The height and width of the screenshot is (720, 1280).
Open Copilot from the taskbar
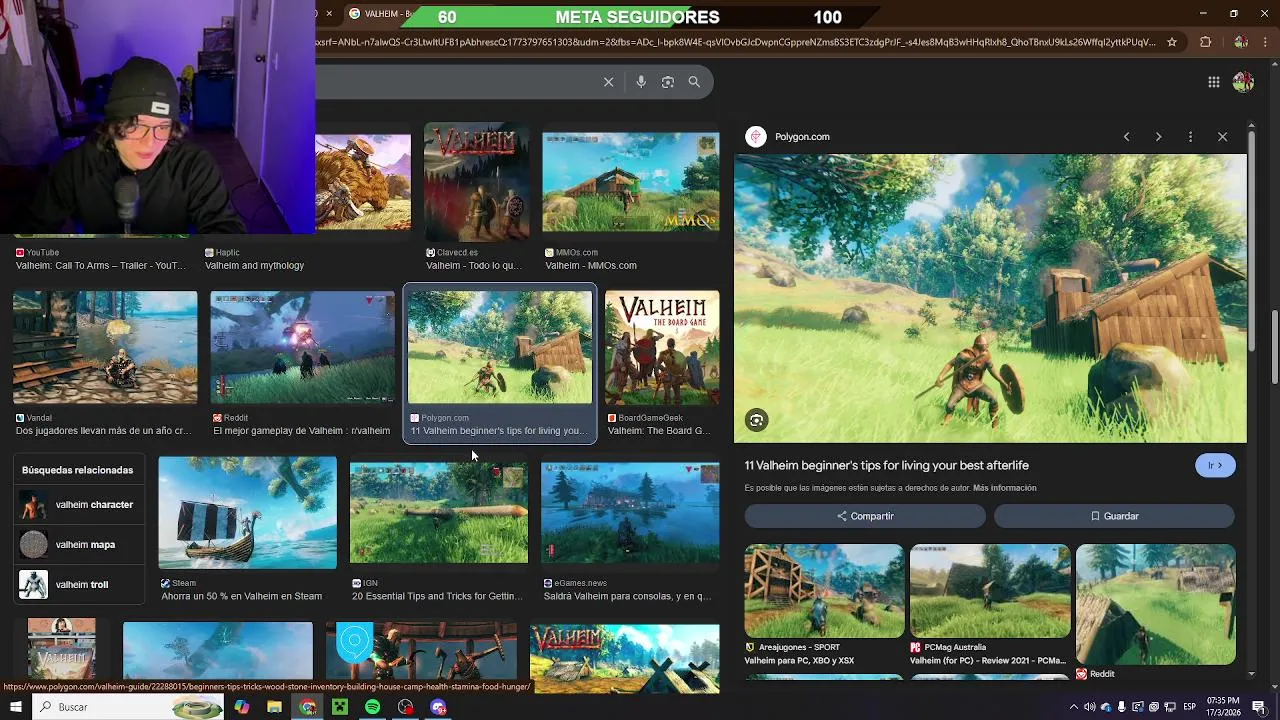242,707
